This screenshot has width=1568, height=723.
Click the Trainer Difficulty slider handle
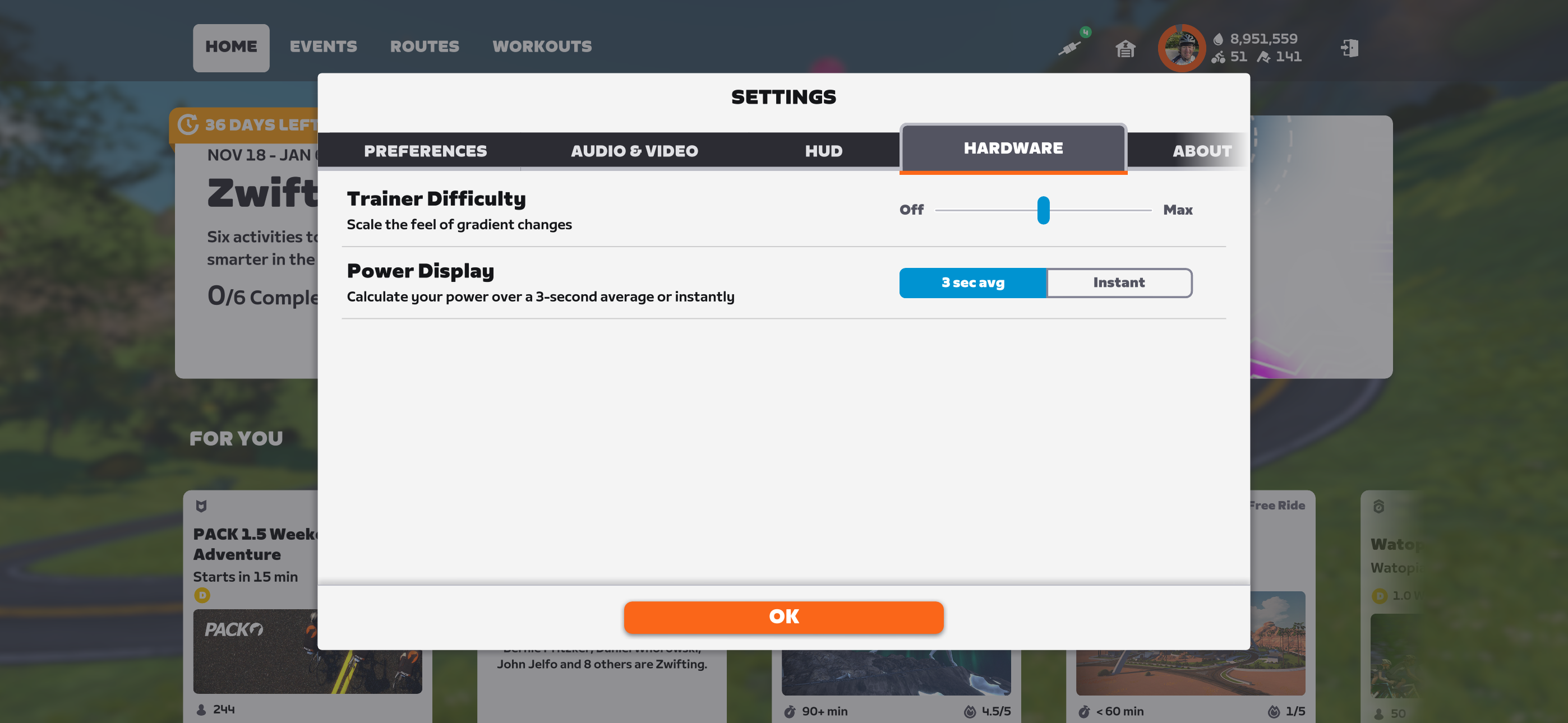click(x=1043, y=210)
